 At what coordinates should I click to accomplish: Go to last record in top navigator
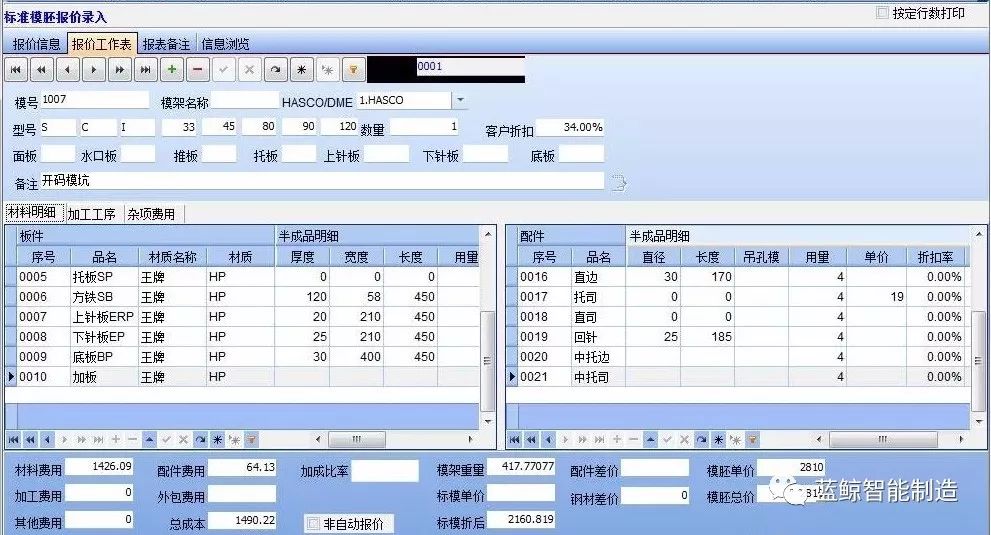pos(145,69)
